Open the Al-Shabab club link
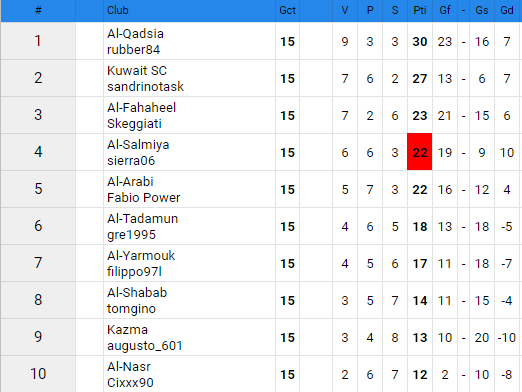The image size is (522, 392). [x=137, y=293]
